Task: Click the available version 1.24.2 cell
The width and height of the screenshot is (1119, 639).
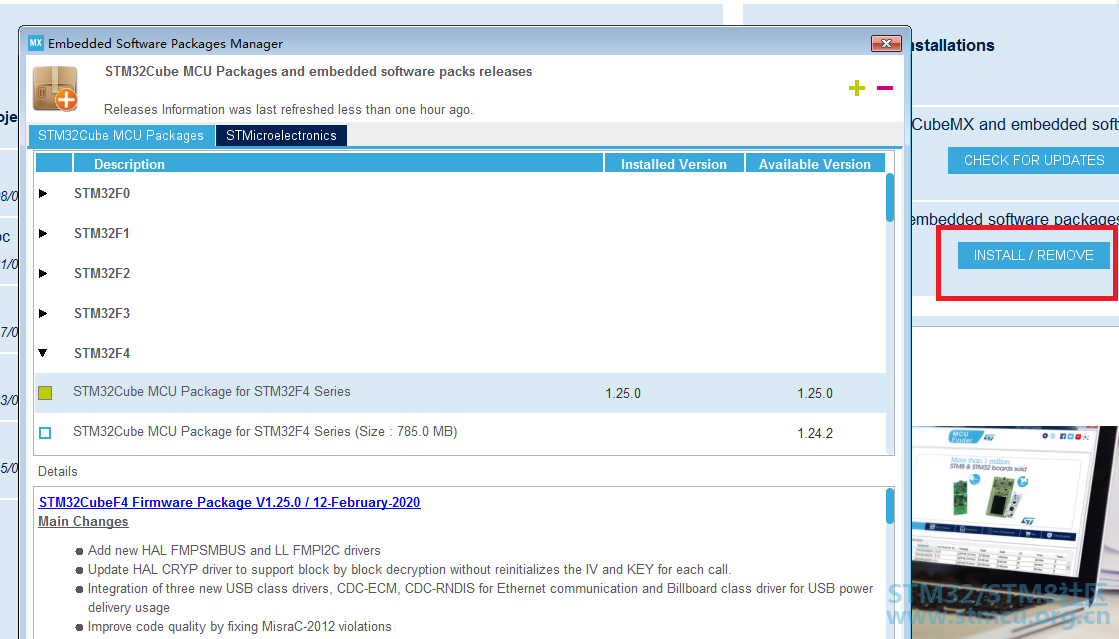Action: point(815,433)
